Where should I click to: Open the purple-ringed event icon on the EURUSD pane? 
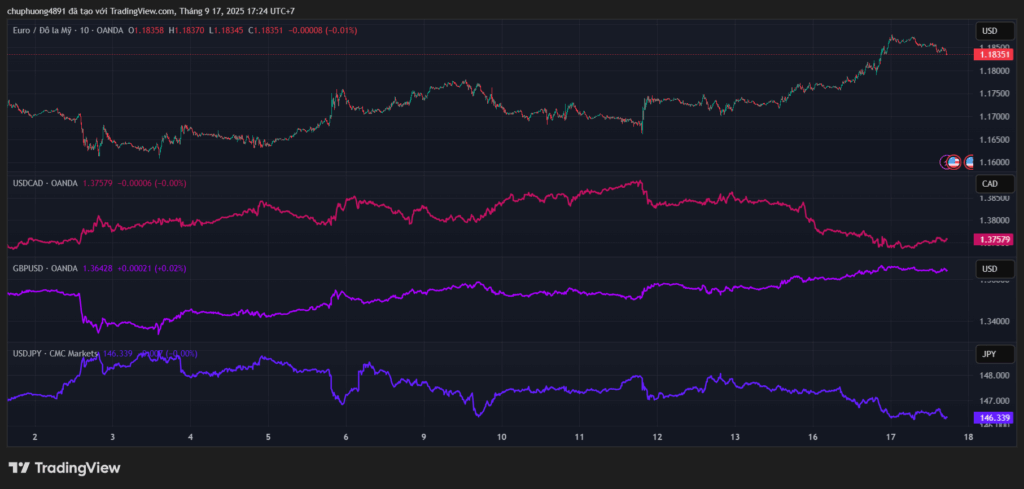click(944, 162)
